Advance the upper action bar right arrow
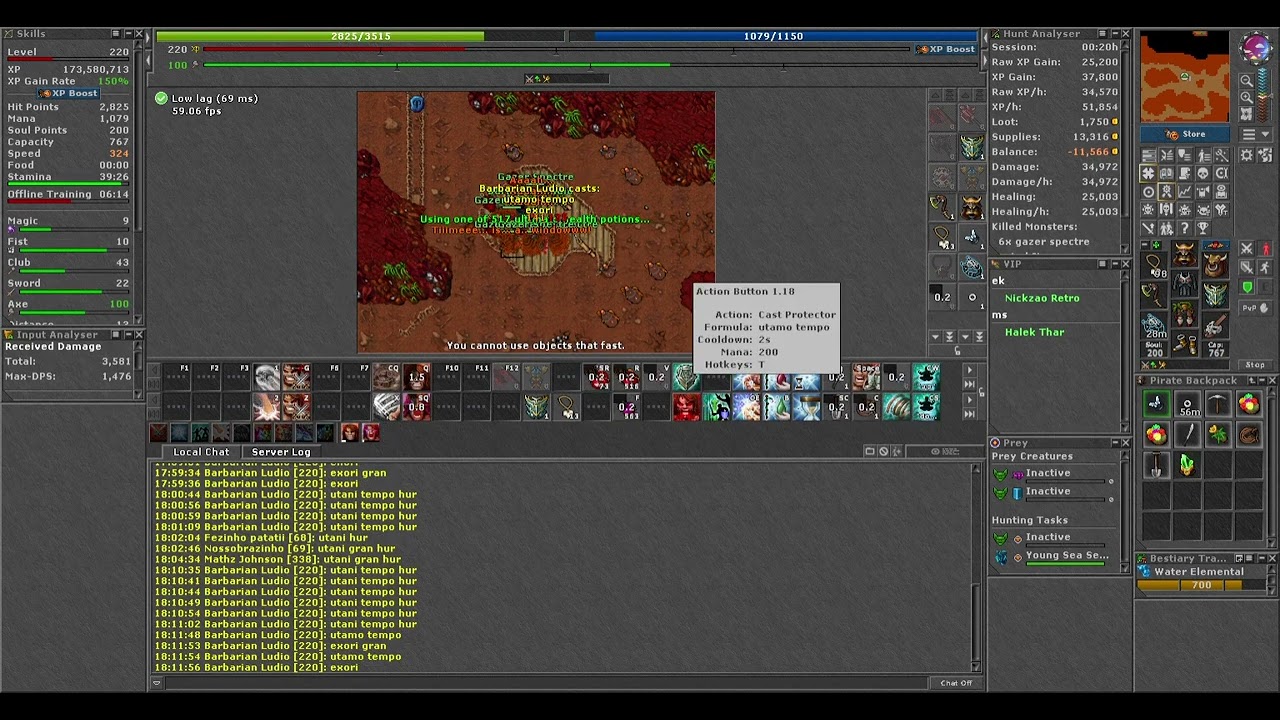The width and height of the screenshot is (1280, 720). [x=970, y=369]
